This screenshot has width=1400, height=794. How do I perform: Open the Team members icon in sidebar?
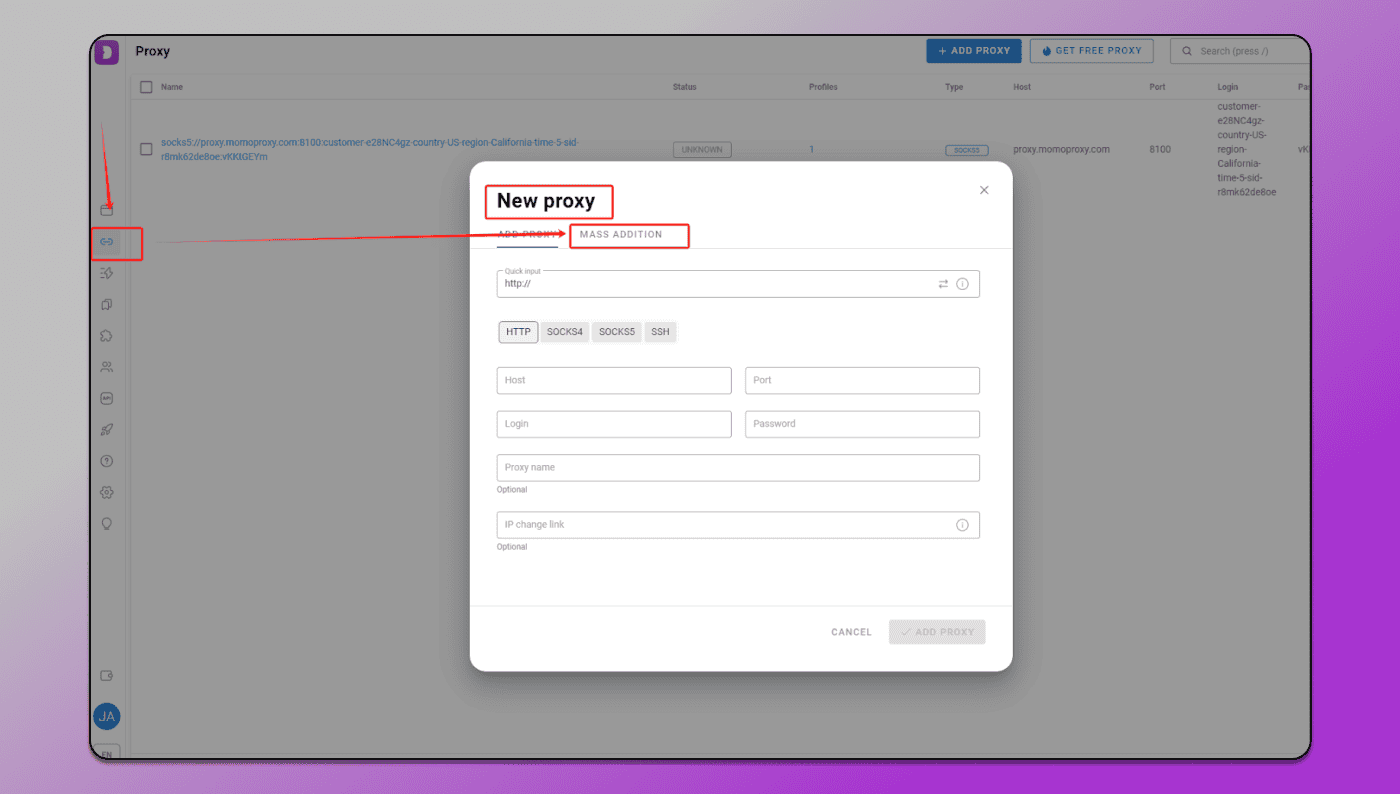coord(107,367)
